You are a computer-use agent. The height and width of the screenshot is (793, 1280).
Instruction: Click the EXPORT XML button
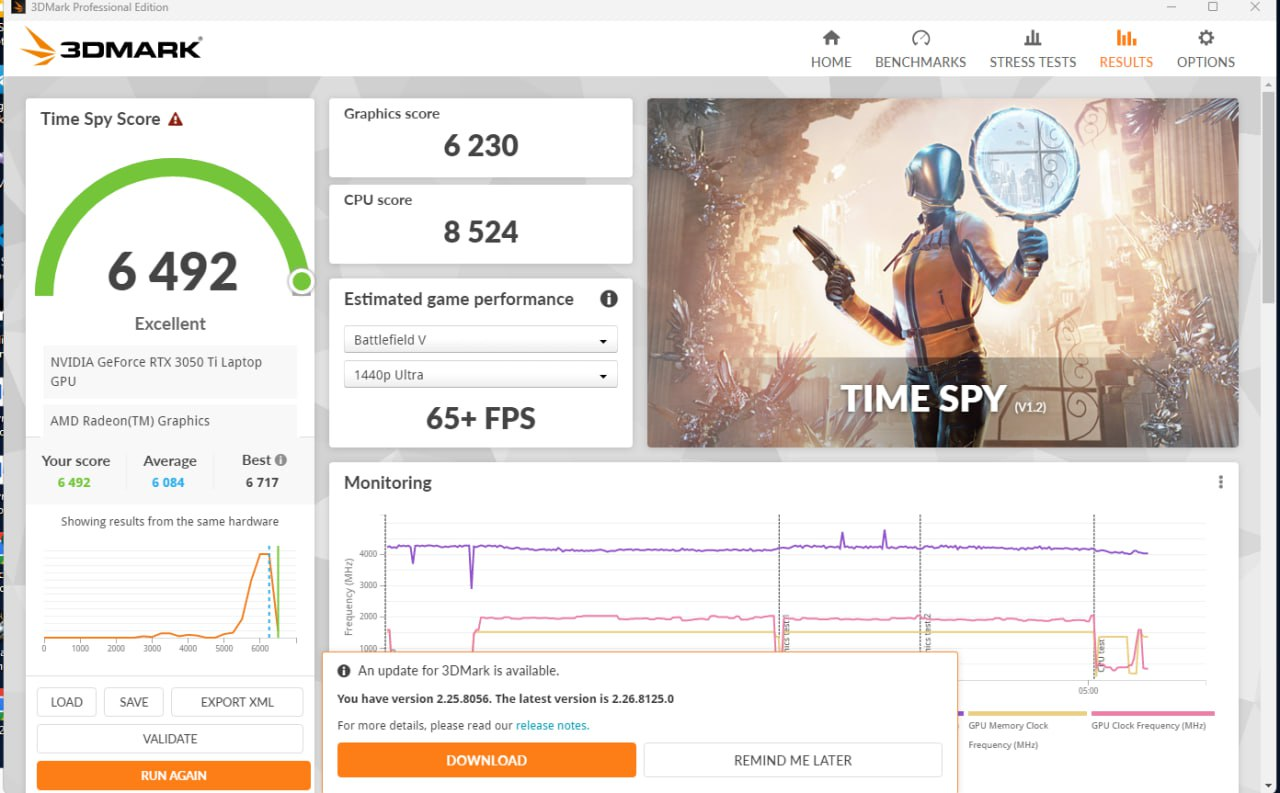coord(237,702)
